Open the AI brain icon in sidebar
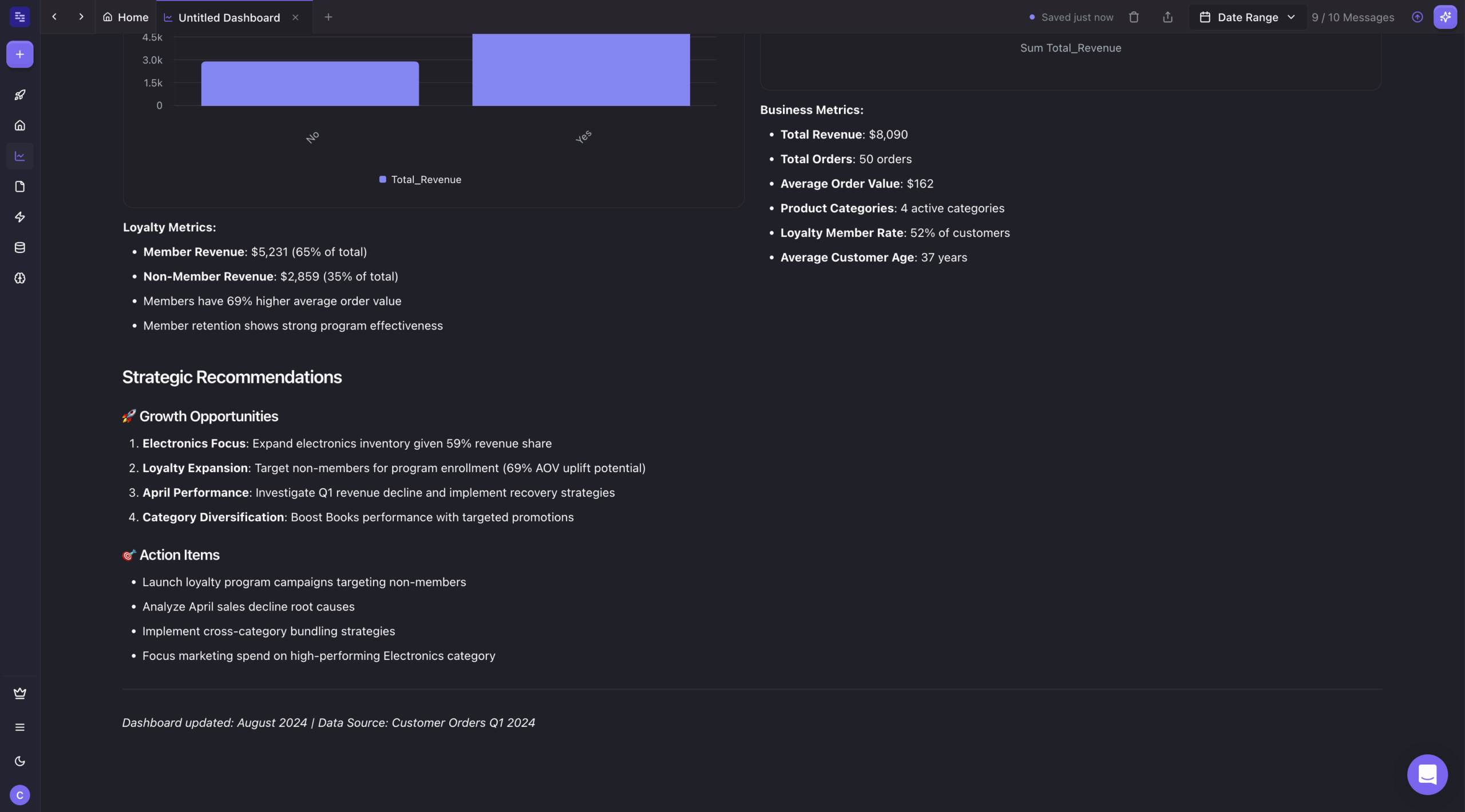 (x=19, y=279)
